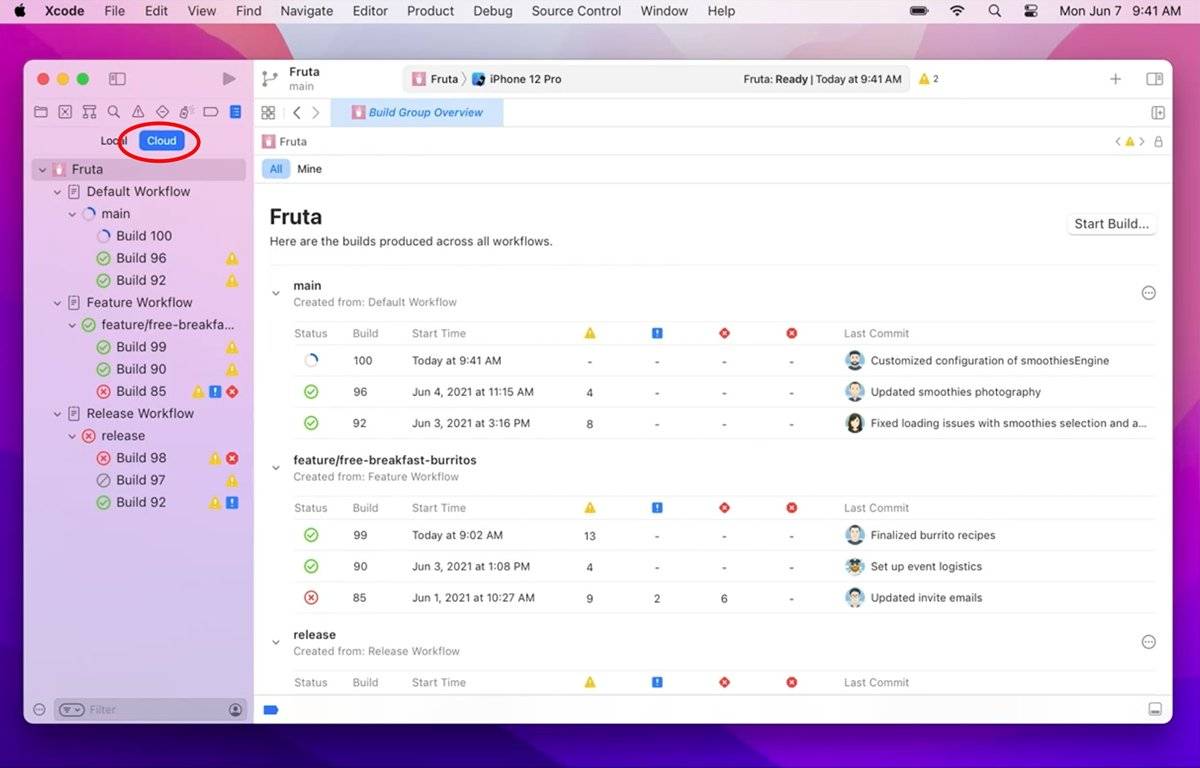Collapse the main build group section
This screenshot has width=1200, height=768.
tap(276, 294)
